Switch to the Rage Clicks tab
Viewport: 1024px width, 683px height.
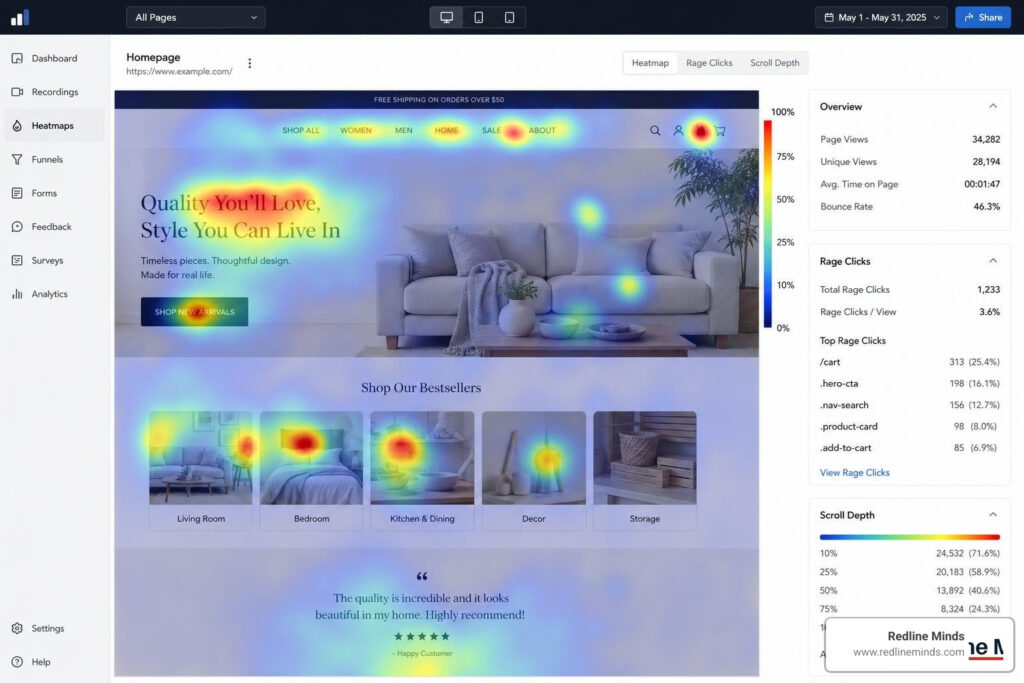pyautogui.click(x=709, y=63)
